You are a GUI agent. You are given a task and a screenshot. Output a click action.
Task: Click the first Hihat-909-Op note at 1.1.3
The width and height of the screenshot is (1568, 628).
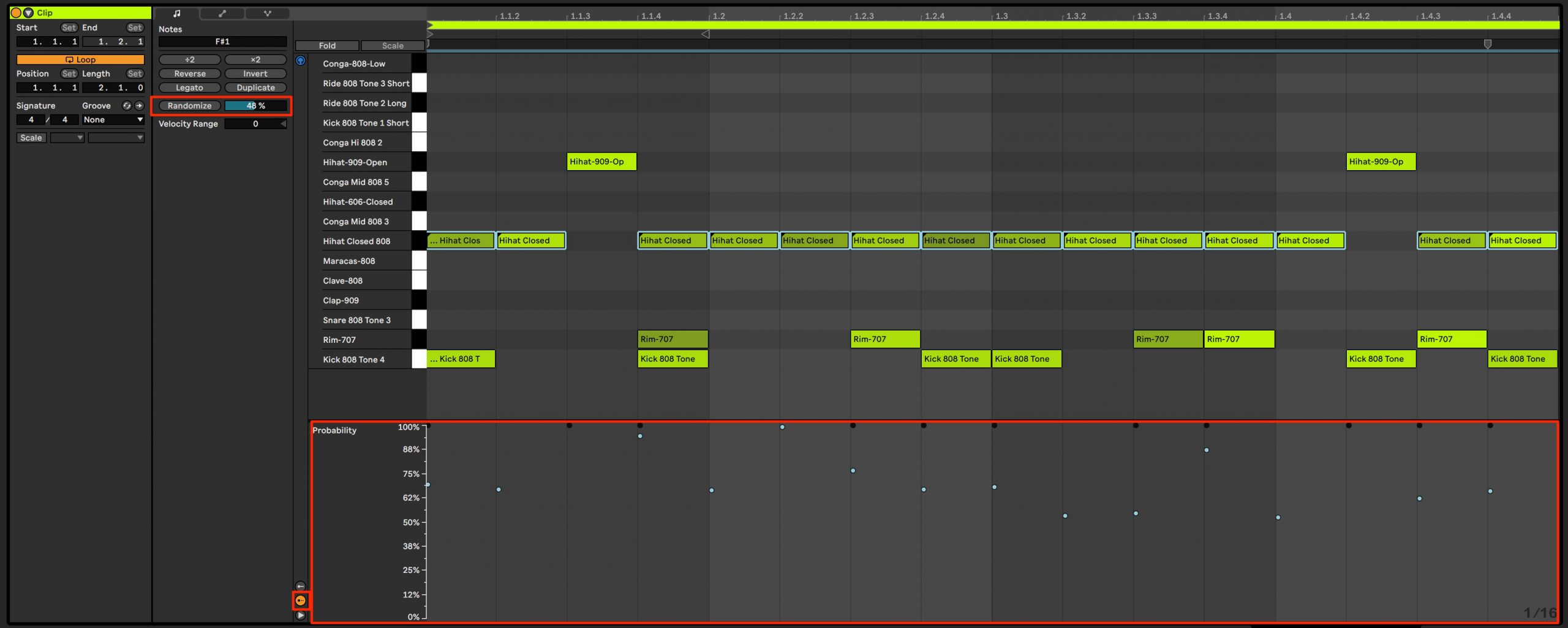coord(601,162)
